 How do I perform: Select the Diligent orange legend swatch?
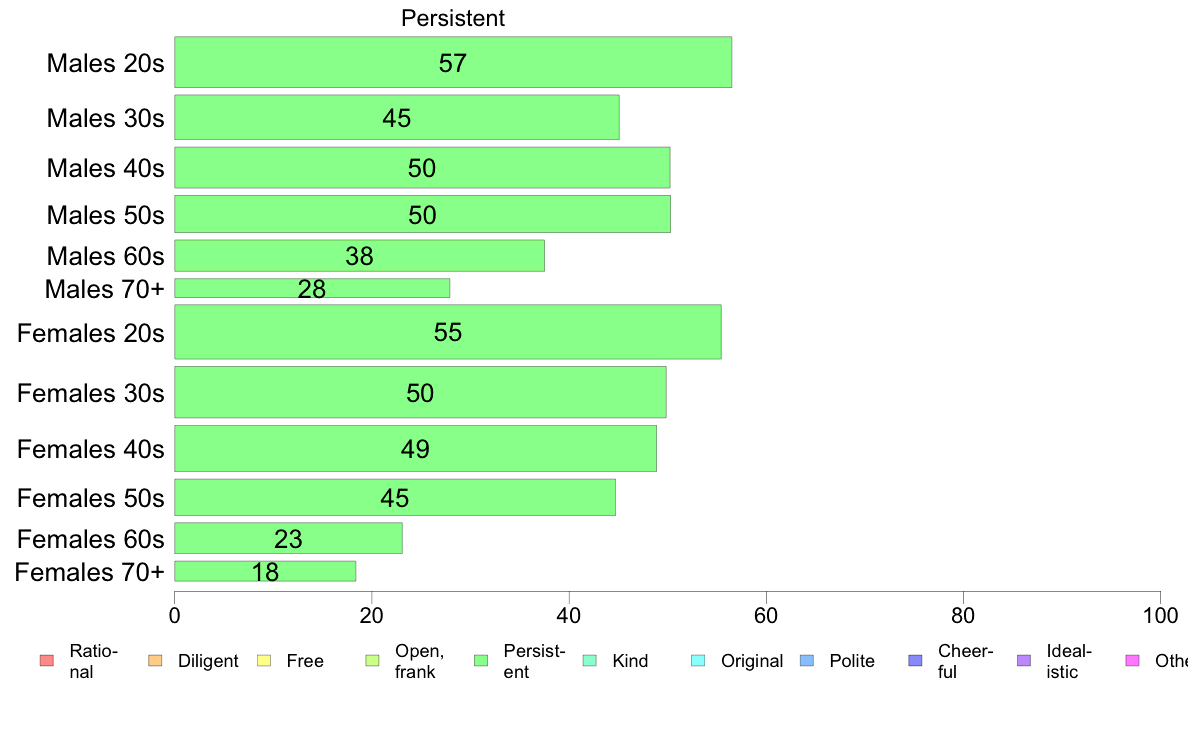pos(155,661)
